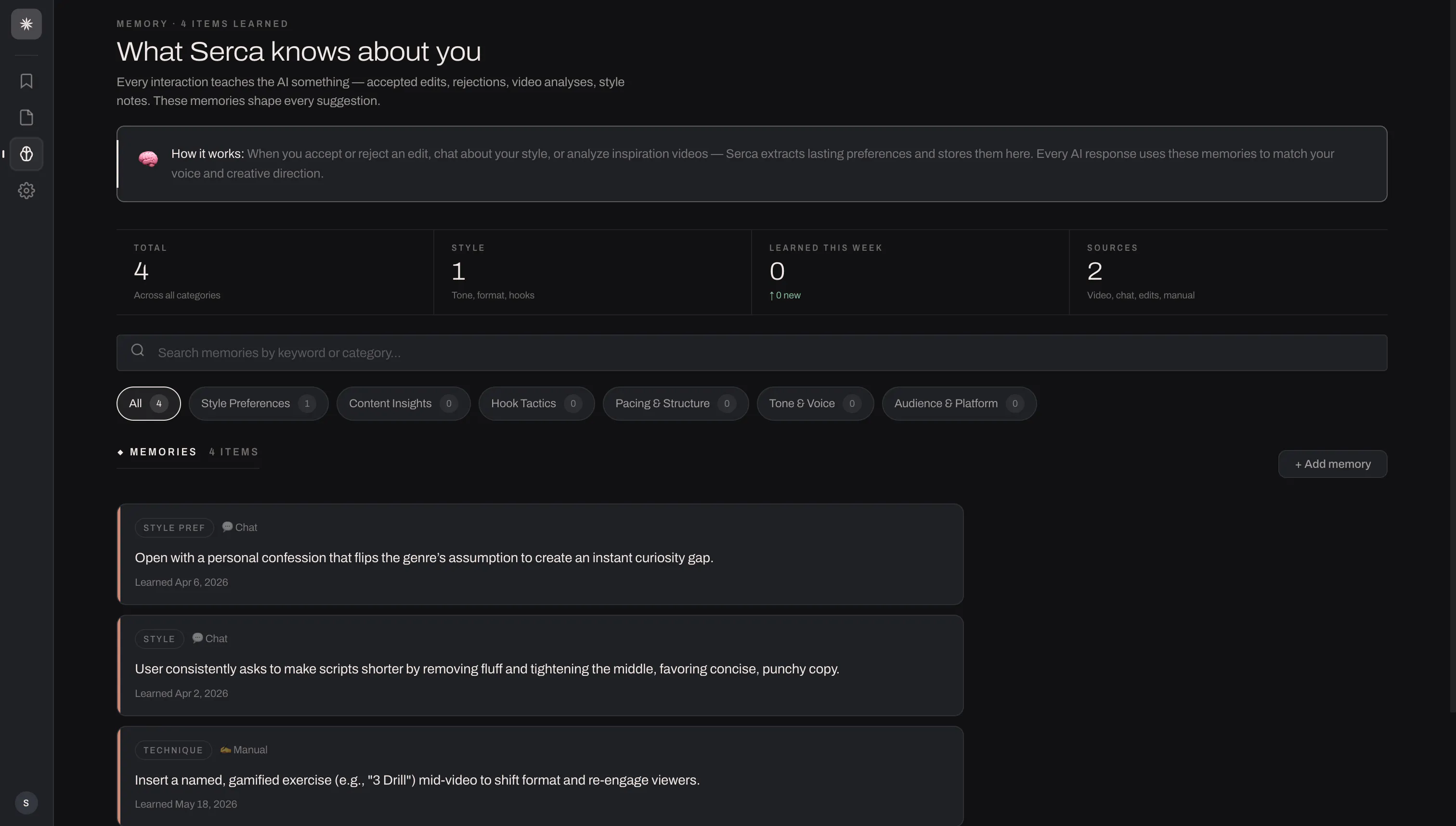The height and width of the screenshot is (826, 1456).
Task: Click the Manual writing-hand icon on TECHNIQUE card
Action: [225, 749]
